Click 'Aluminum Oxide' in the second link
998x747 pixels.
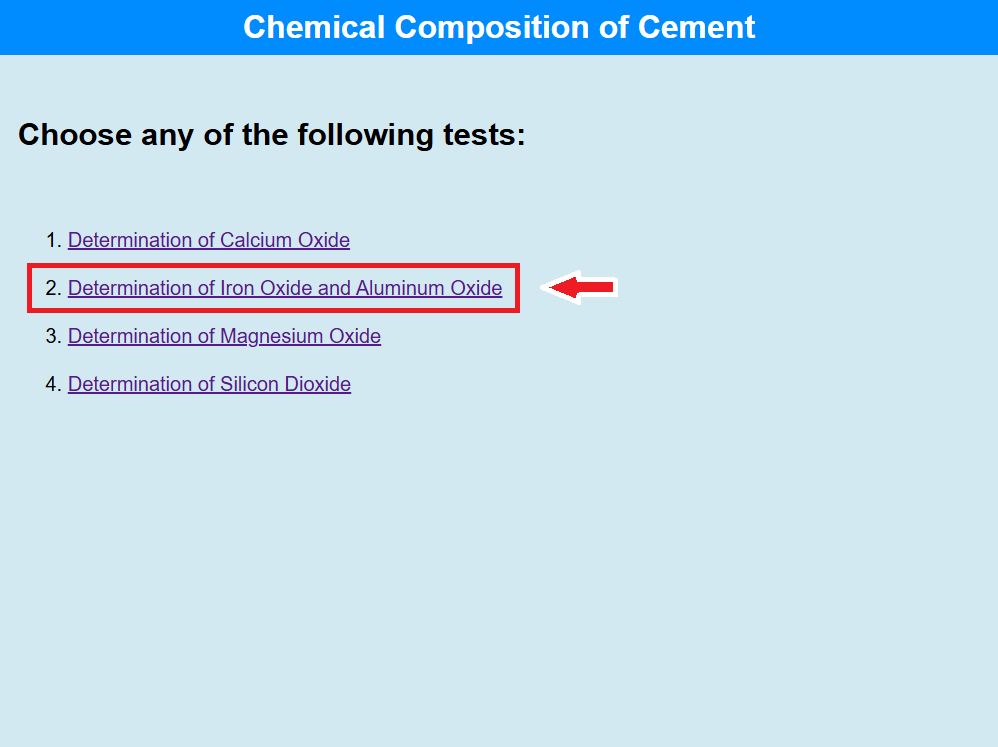(429, 288)
